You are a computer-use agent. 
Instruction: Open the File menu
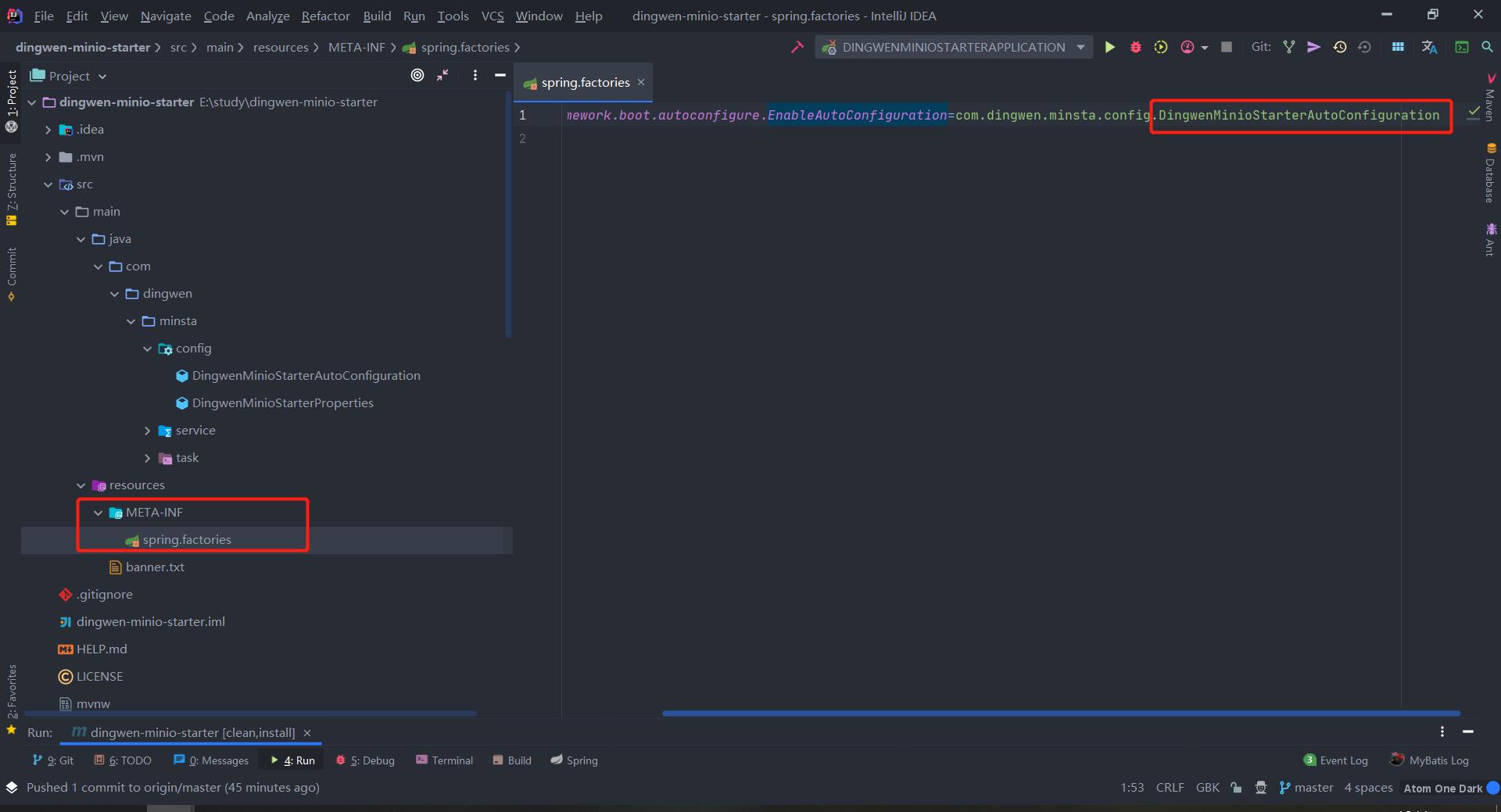pyautogui.click(x=44, y=16)
